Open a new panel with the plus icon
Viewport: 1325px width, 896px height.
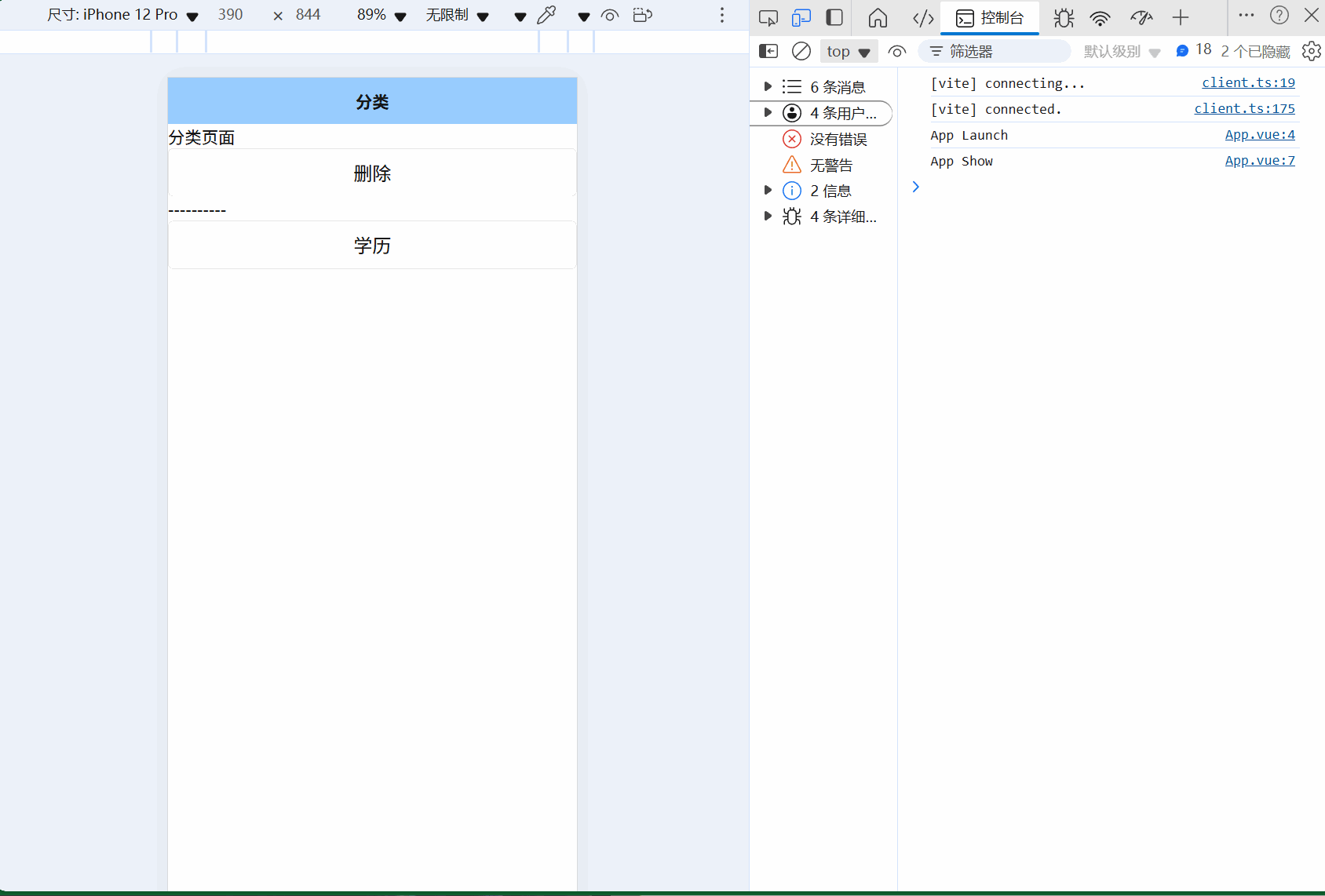pos(1180,17)
